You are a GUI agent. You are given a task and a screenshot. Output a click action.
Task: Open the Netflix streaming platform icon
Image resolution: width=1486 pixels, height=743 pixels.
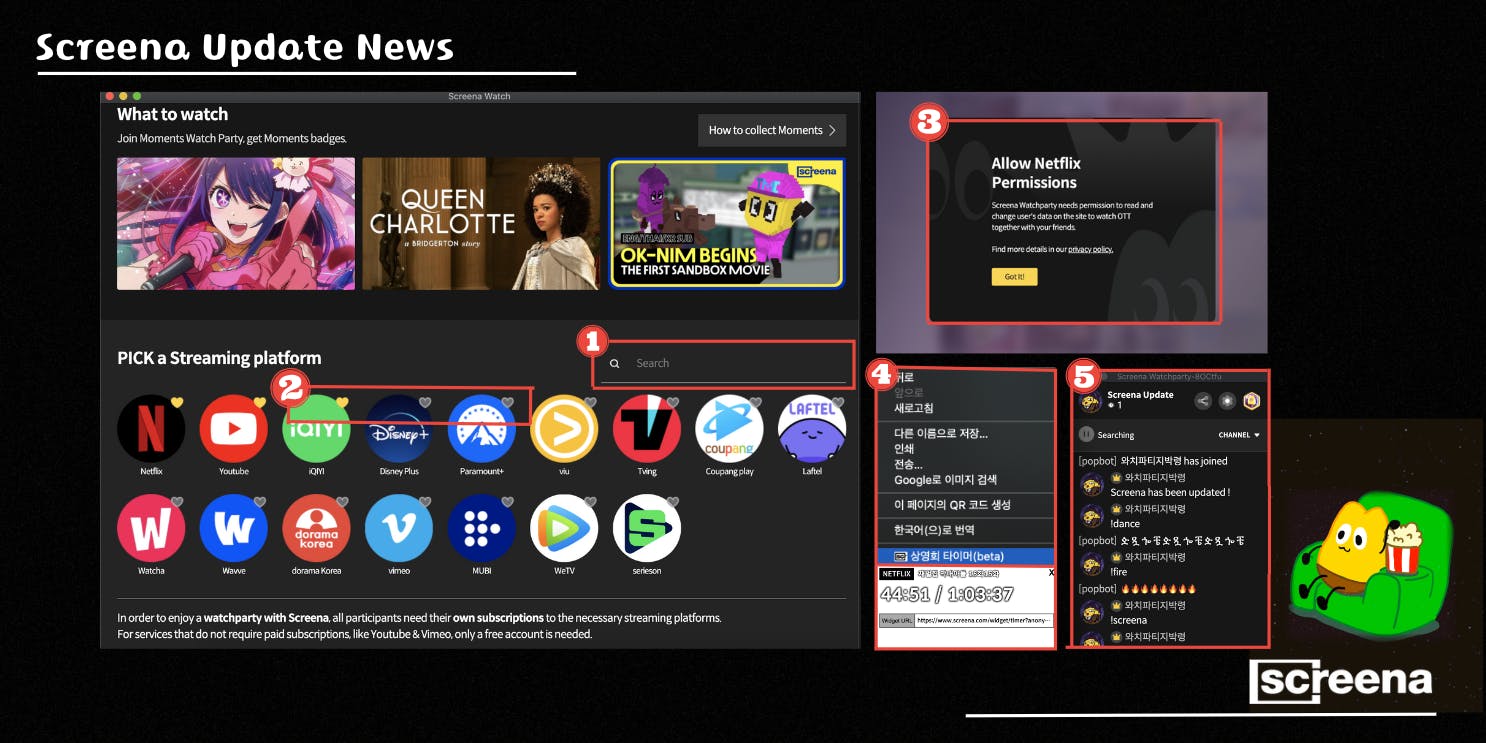point(151,429)
